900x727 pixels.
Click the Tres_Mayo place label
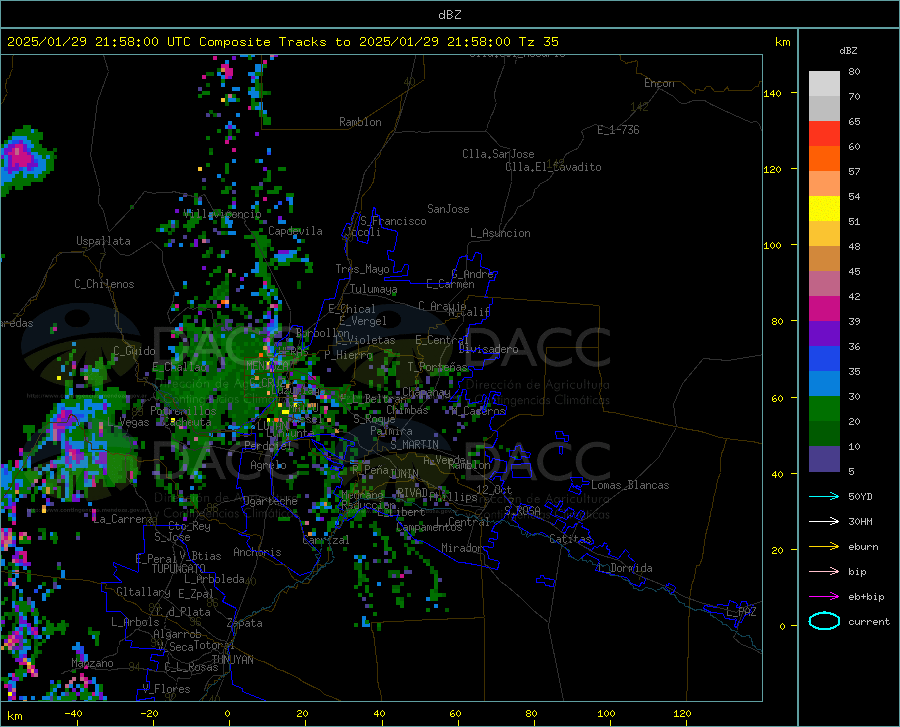click(362, 269)
